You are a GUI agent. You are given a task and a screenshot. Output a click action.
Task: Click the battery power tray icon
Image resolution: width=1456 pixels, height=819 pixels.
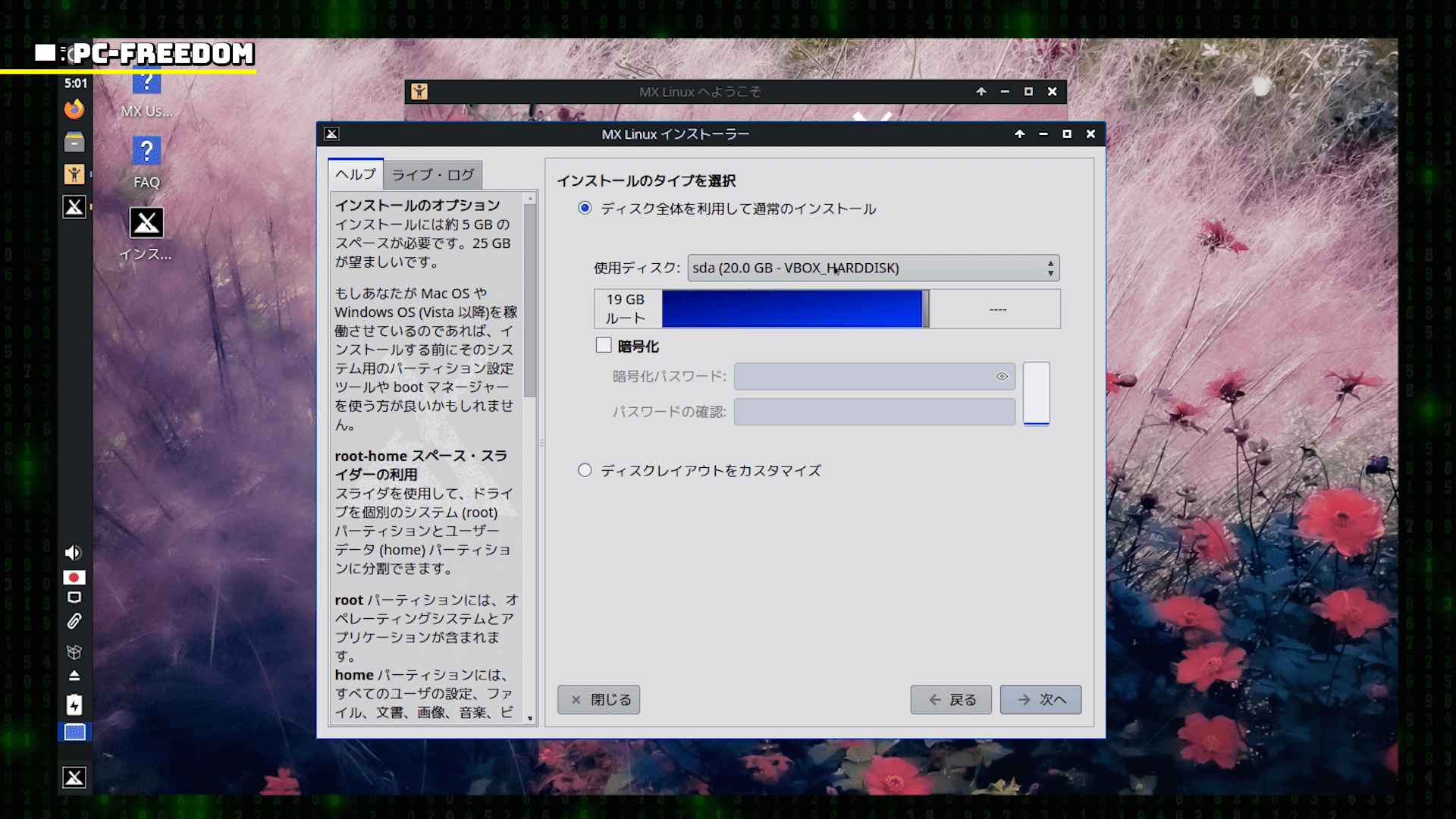tap(74, 705)
